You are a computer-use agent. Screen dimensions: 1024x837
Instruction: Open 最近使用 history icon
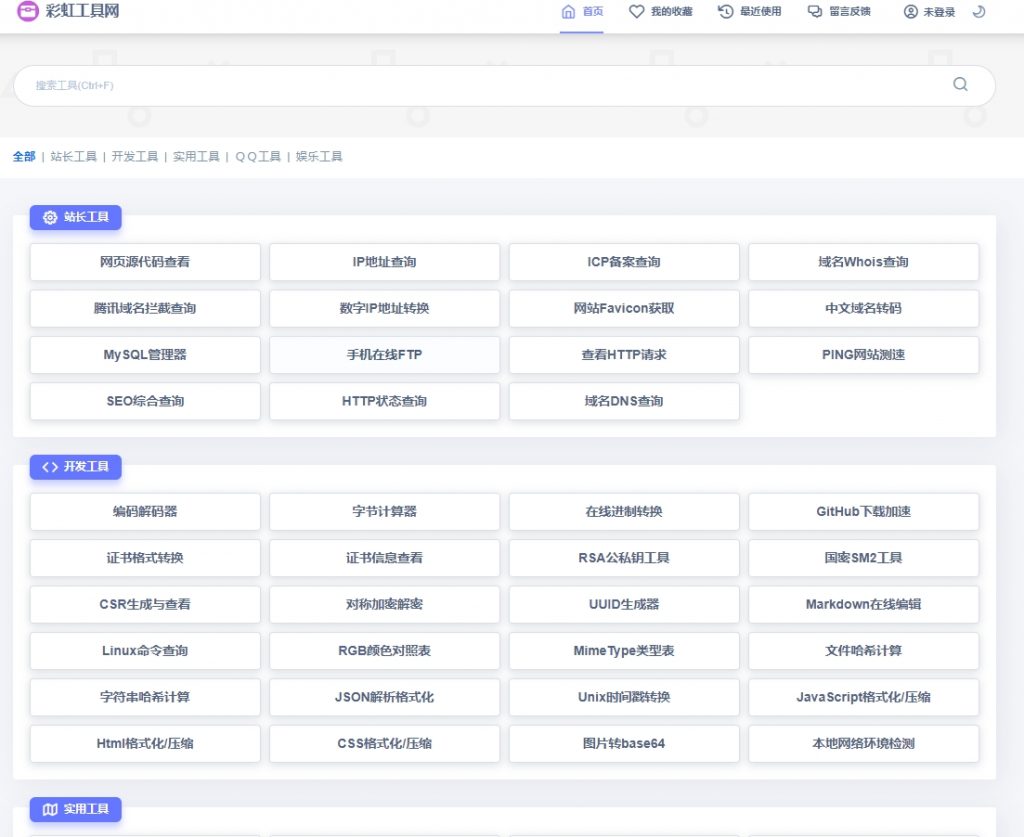(726, 12)
